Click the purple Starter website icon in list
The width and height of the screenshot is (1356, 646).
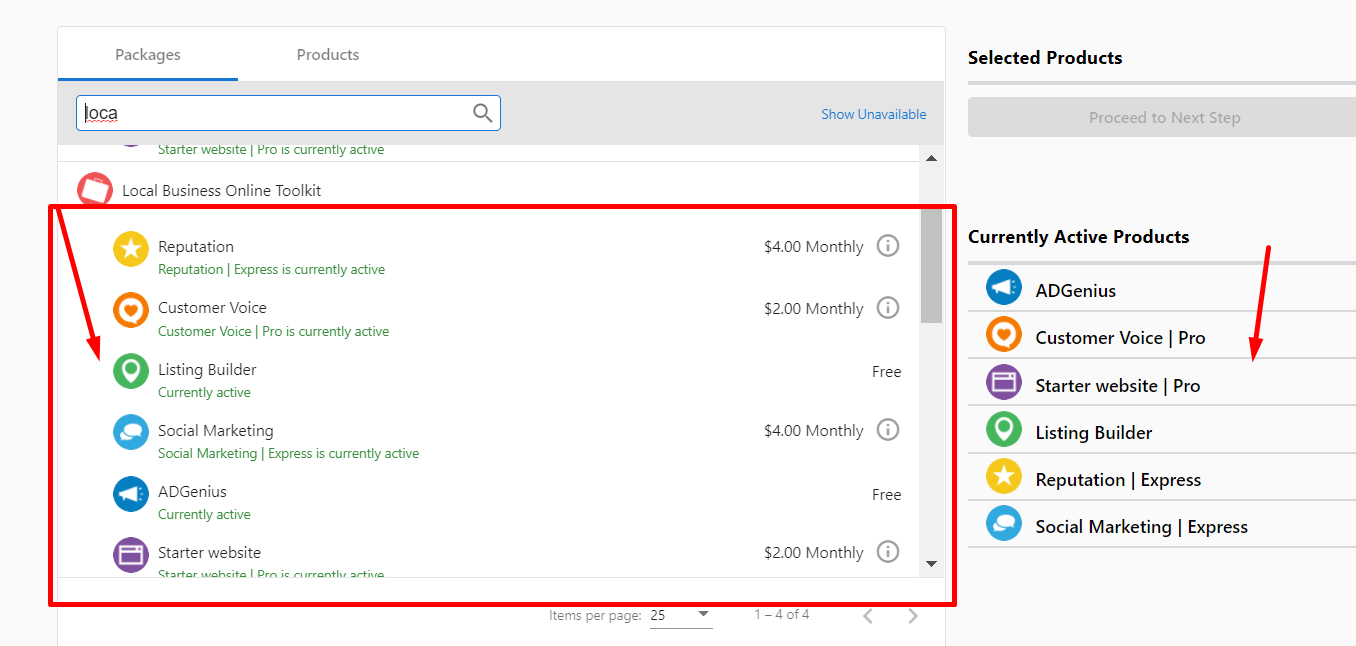[131, 555]
